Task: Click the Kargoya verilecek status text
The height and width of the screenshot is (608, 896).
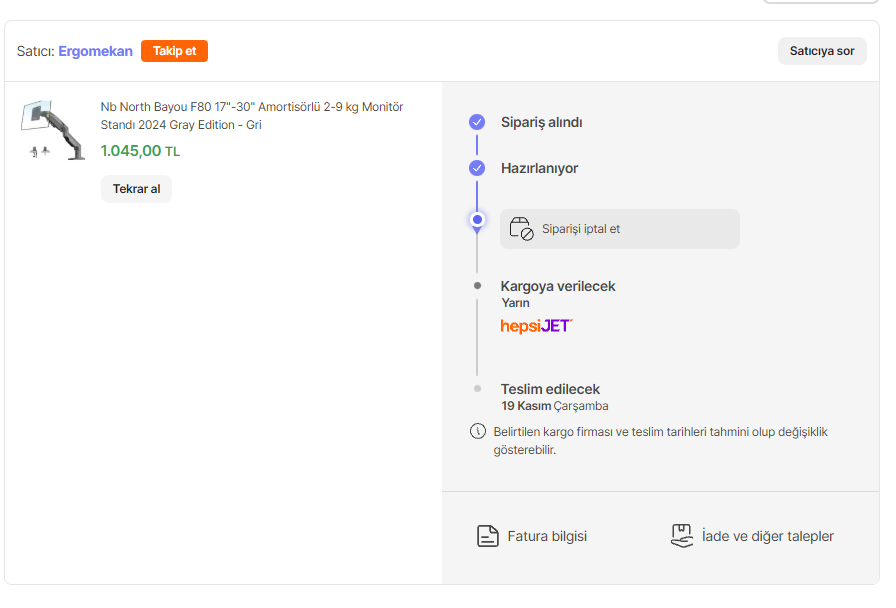Action: (x=558, y=286)
